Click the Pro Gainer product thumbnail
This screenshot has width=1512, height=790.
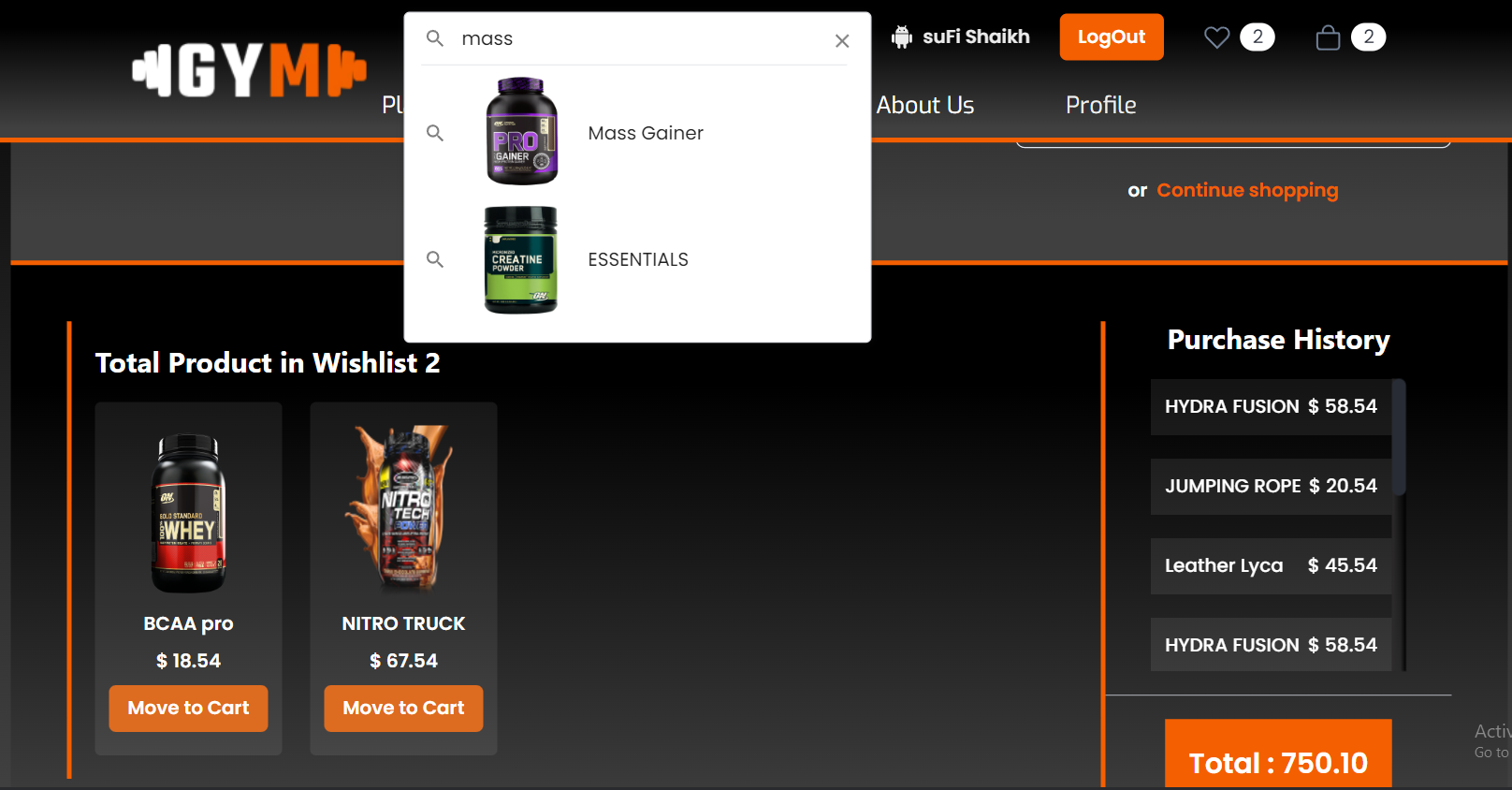(522, 131)
